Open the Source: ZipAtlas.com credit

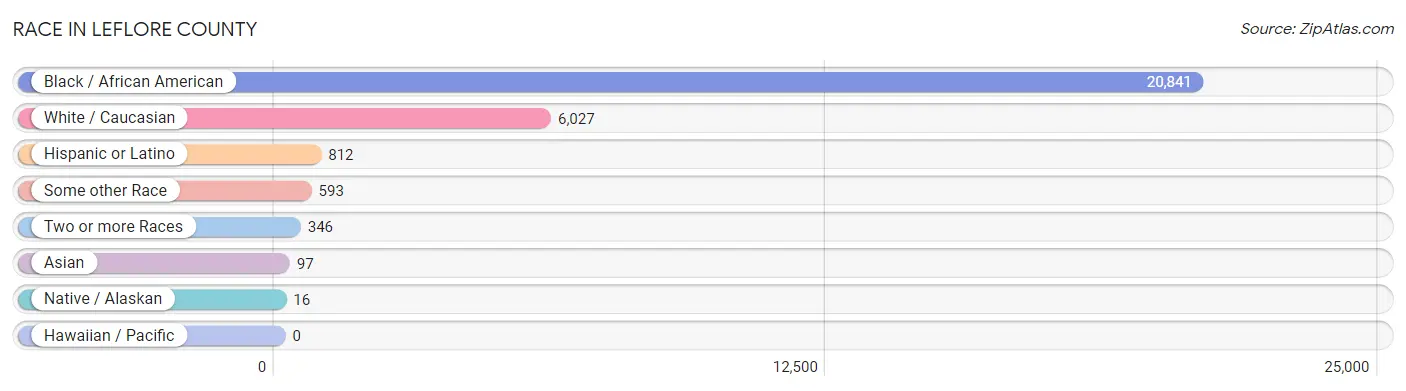tap(1317, 29)
